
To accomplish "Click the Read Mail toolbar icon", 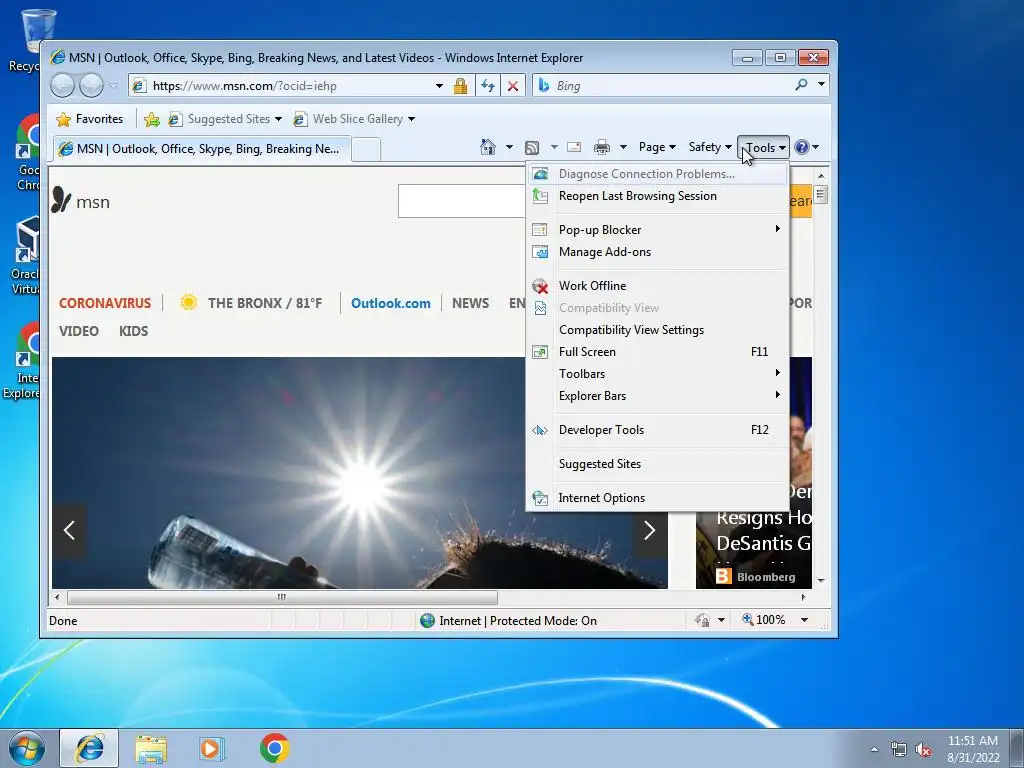I will pos(574,147).
